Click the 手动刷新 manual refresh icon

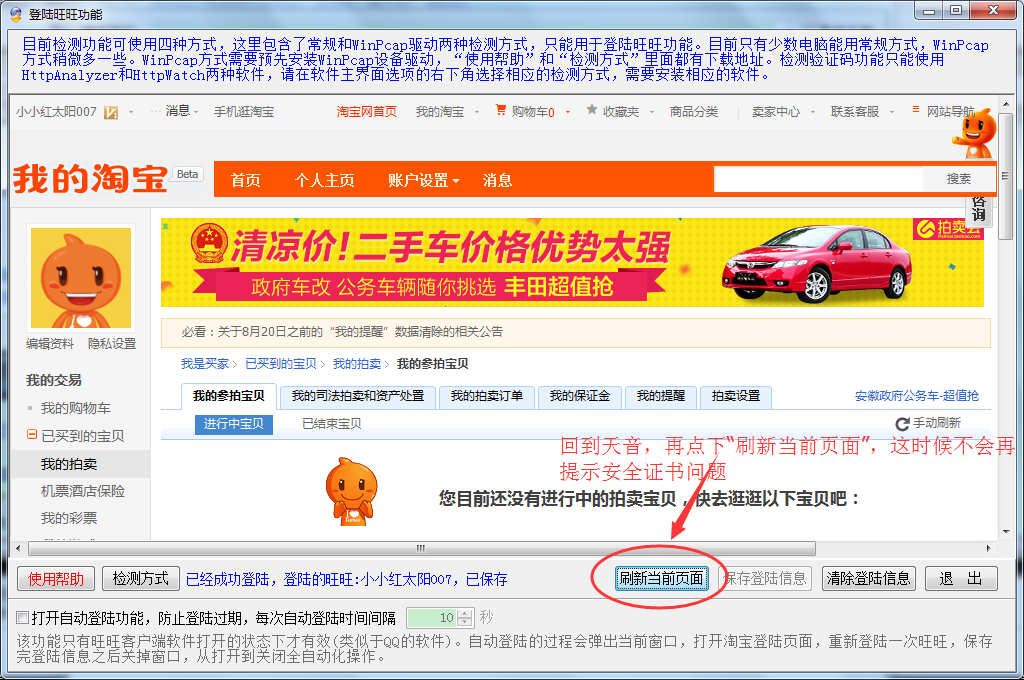click(x=902, y=424)
